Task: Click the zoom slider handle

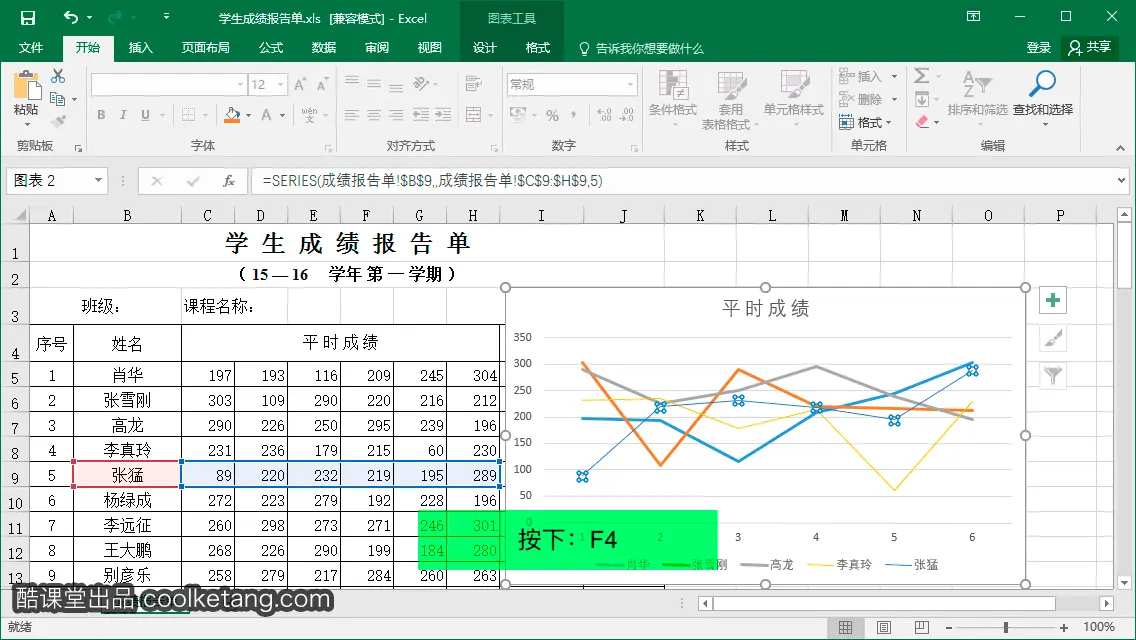Action: click(x=1006, y=628)
